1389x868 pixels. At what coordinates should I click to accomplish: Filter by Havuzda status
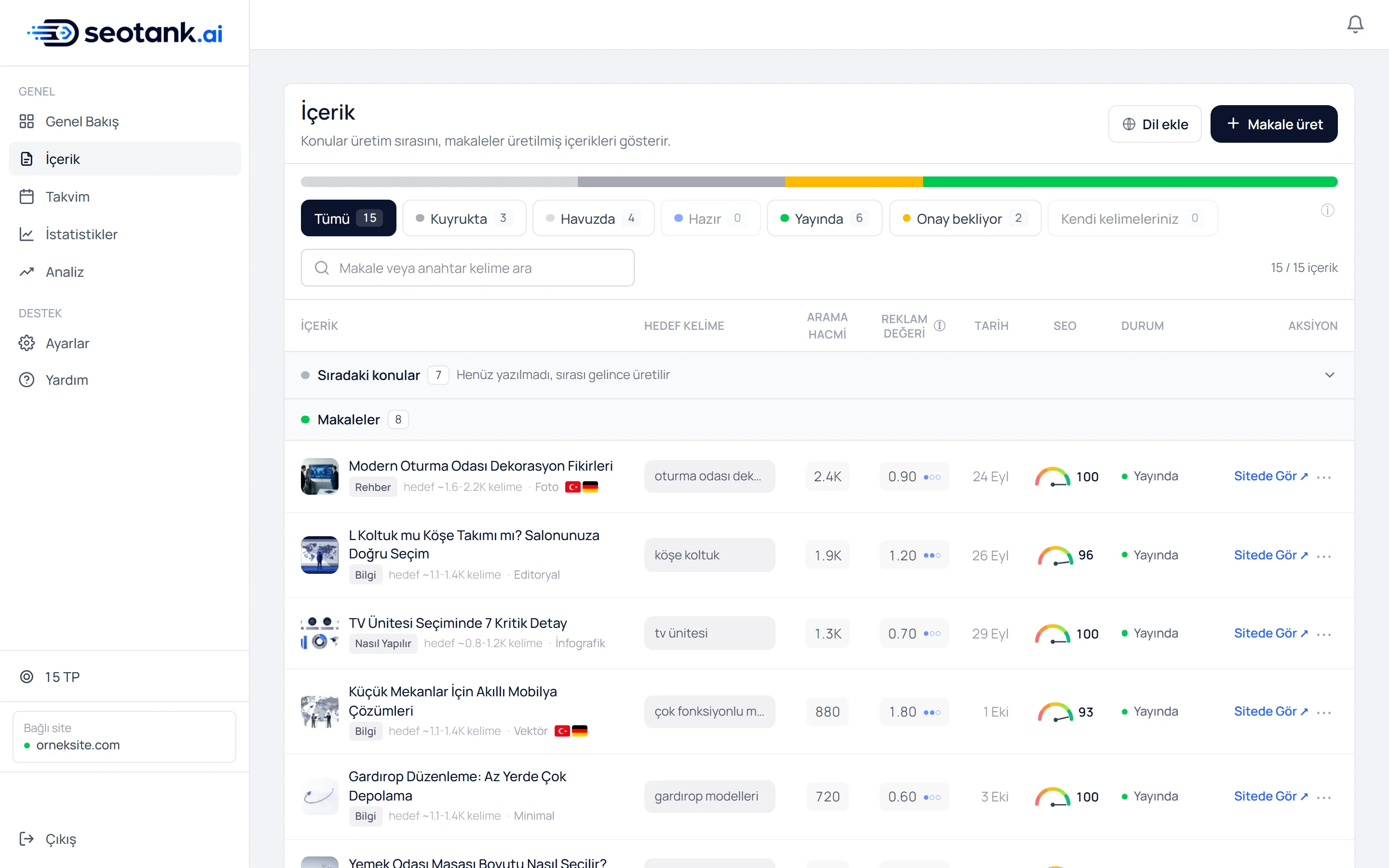point(593,218)
